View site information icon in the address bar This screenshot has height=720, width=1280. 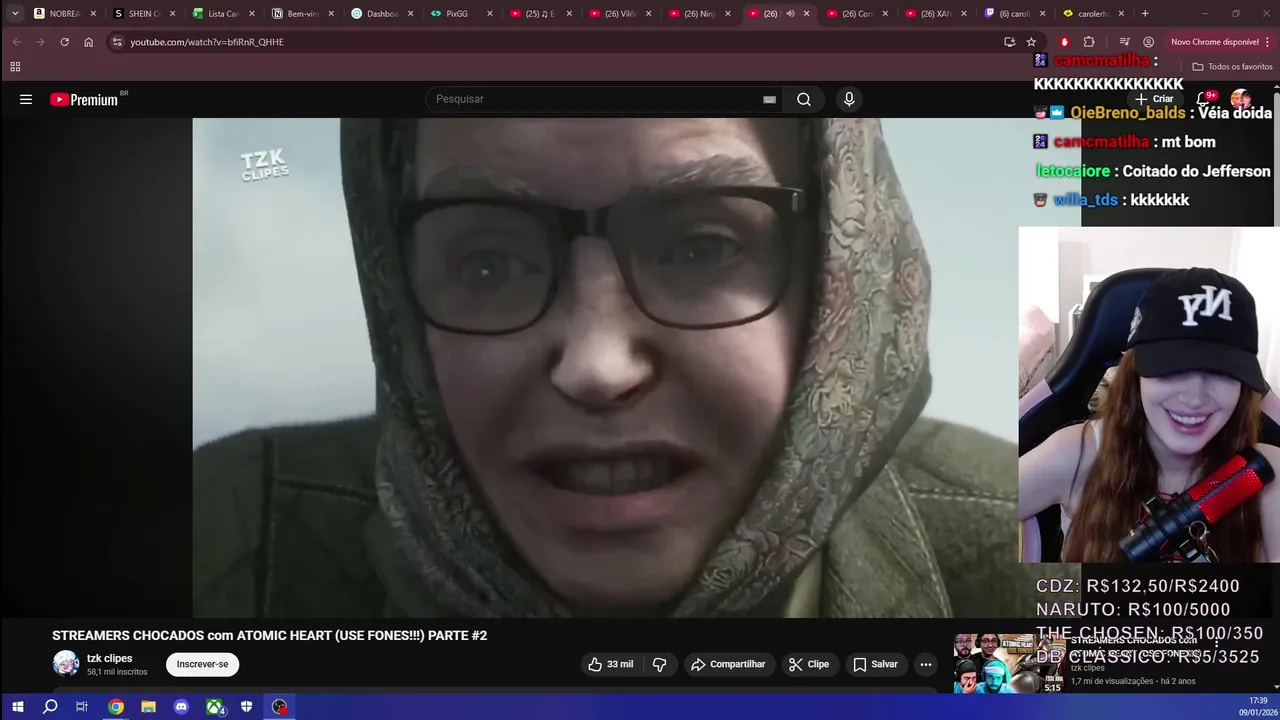click(x=117, y=42)
